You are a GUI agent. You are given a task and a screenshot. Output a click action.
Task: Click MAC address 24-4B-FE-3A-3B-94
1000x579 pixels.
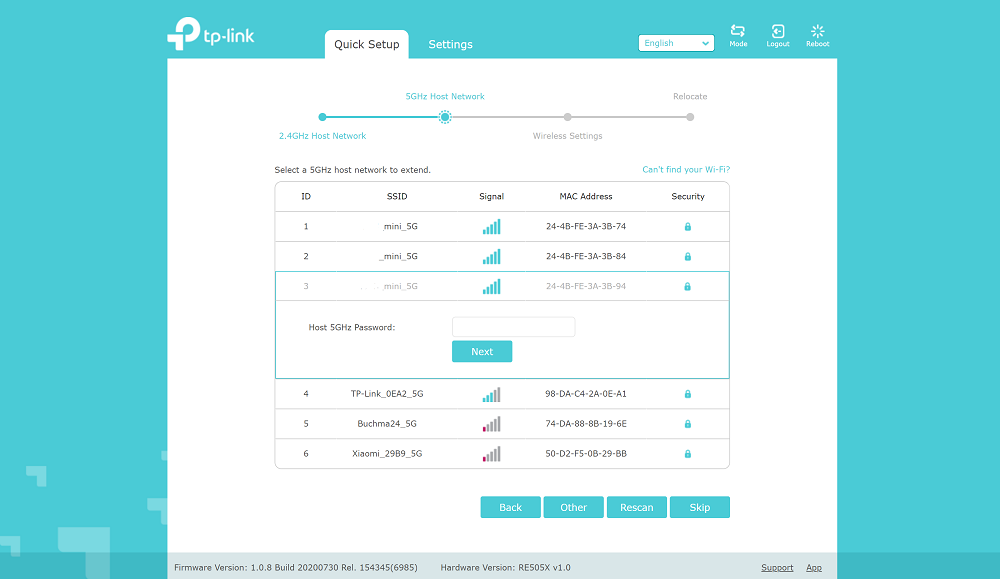585,286
